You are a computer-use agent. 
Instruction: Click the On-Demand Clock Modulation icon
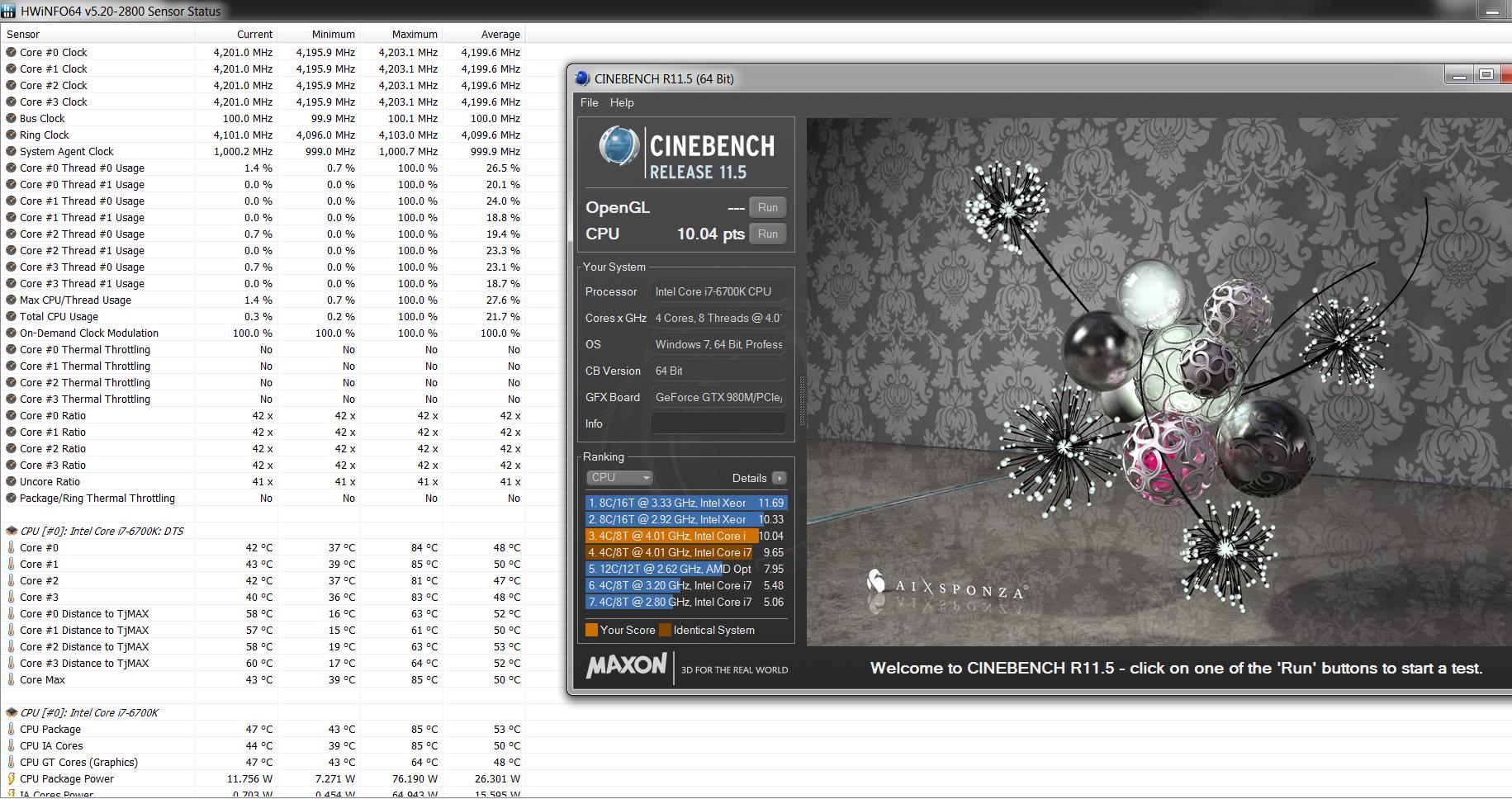click(12, 333)
